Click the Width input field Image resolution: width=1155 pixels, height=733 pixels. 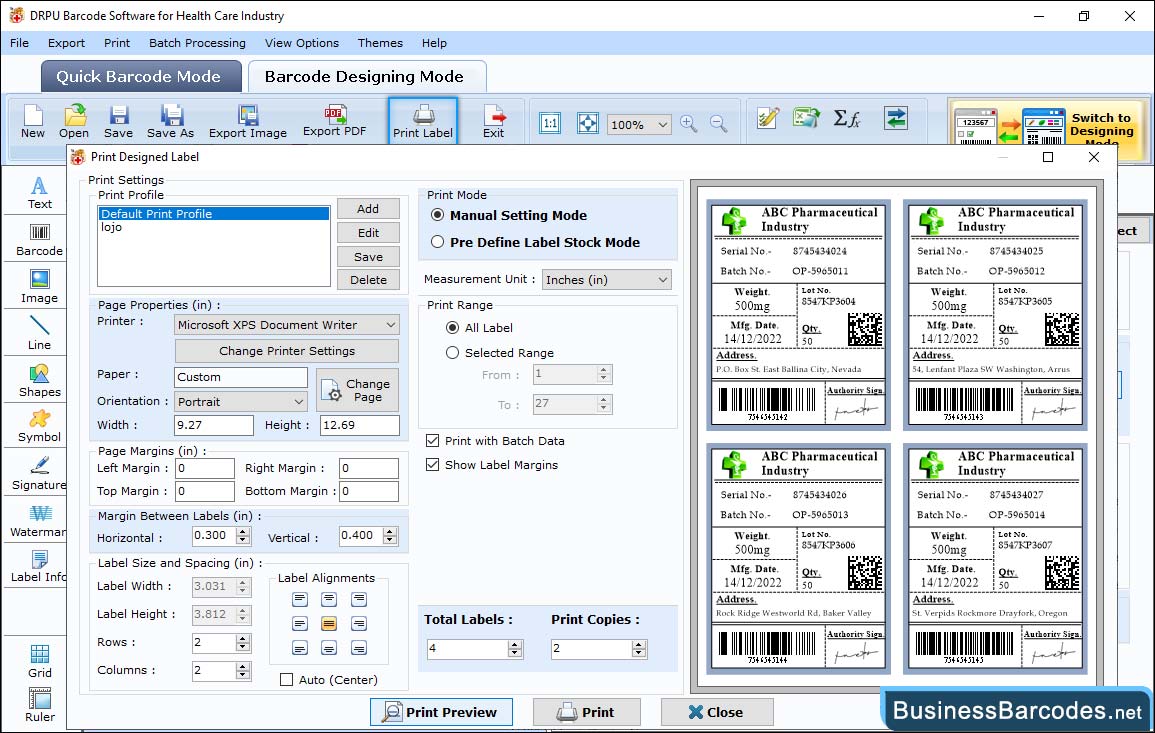point(214,425)
